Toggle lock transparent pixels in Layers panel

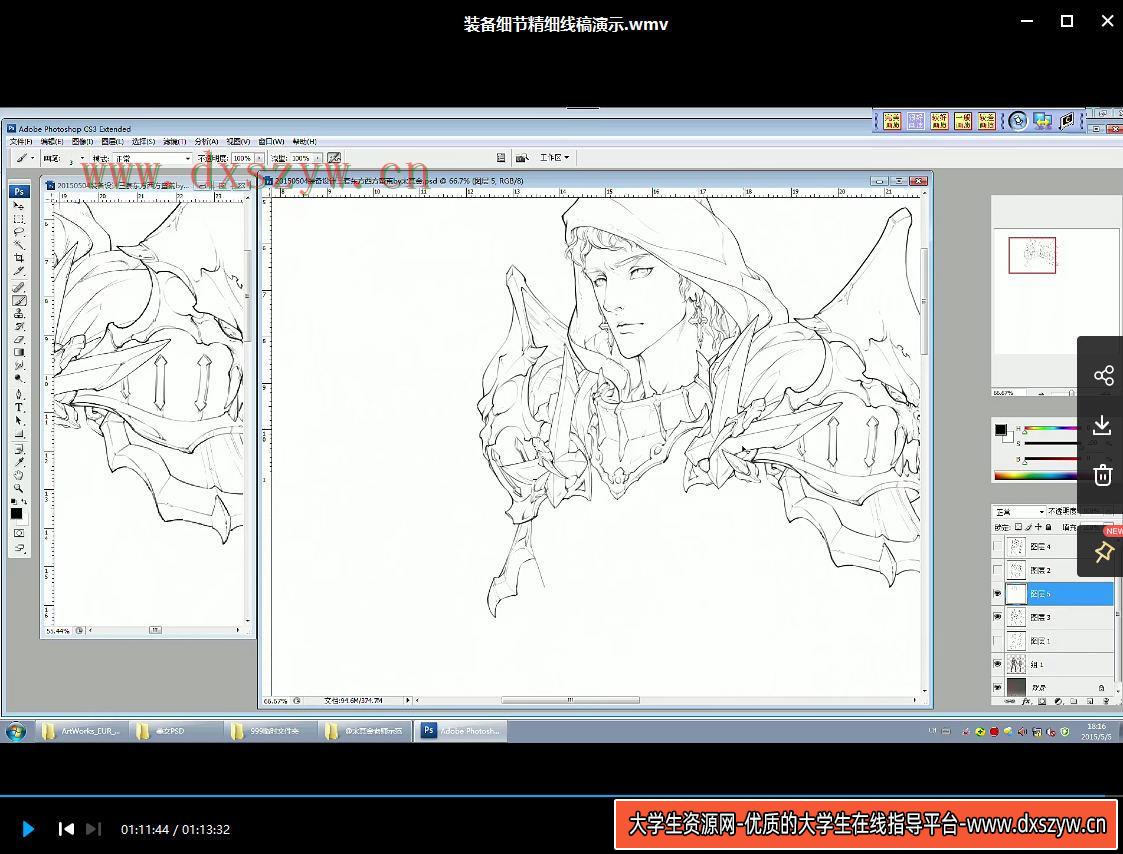tap(1018, 527)
